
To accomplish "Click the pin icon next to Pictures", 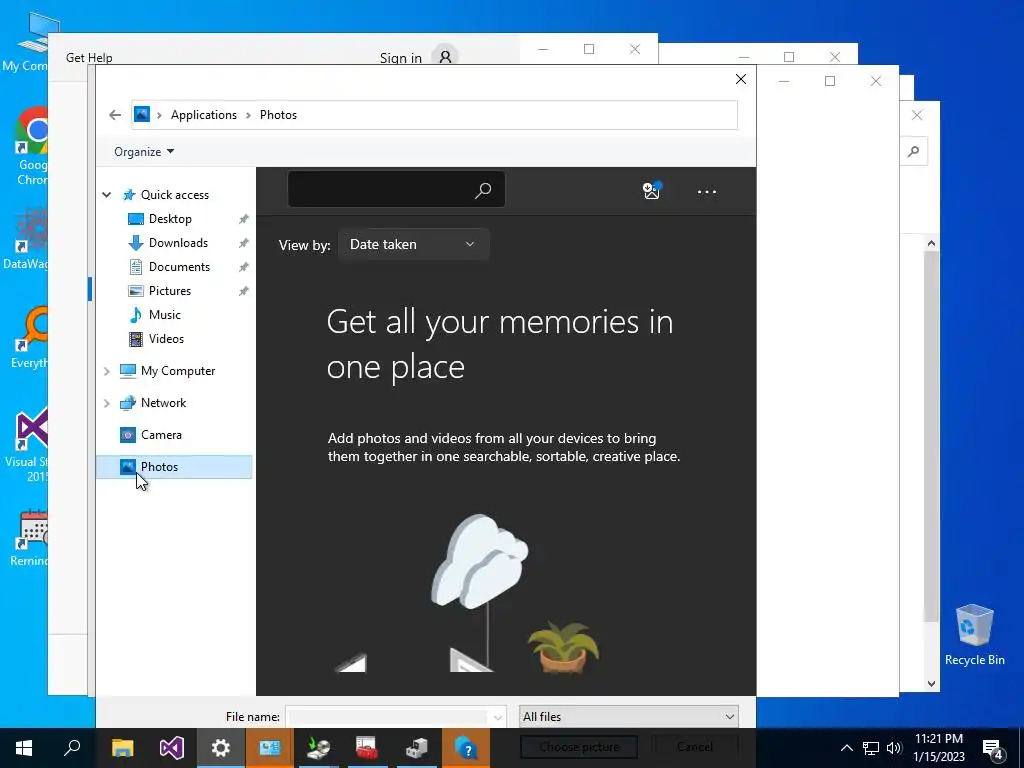I will [244, 291].
